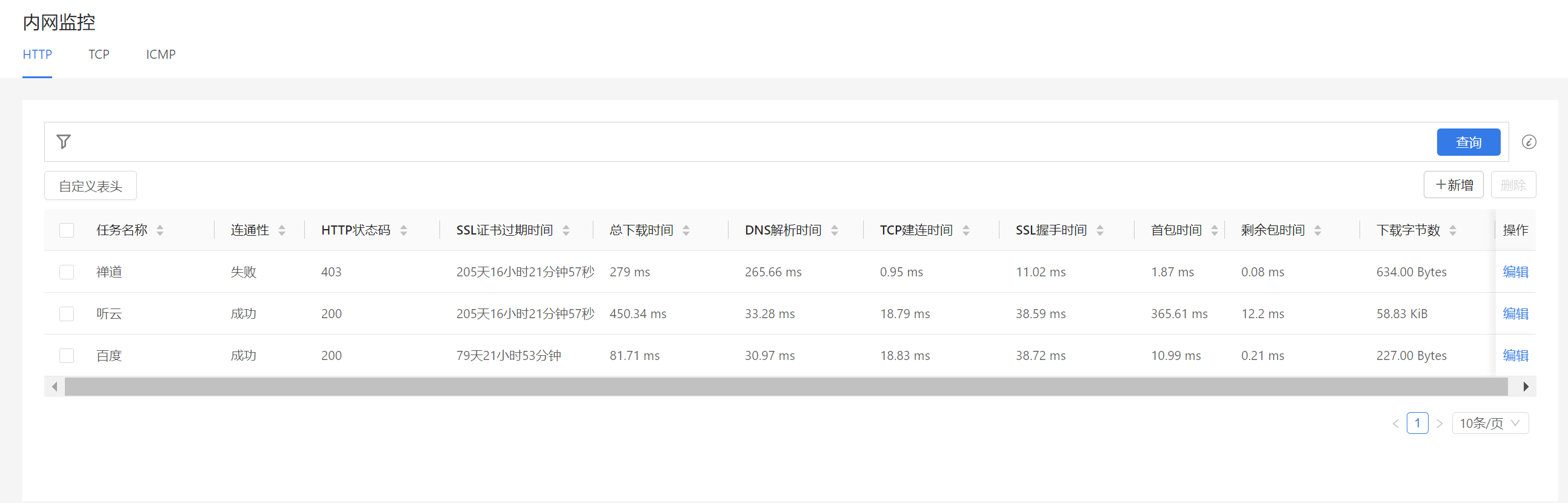
Task: Sort by 任务名称 column
Action: pyautogui.click(x=160, y=230)
